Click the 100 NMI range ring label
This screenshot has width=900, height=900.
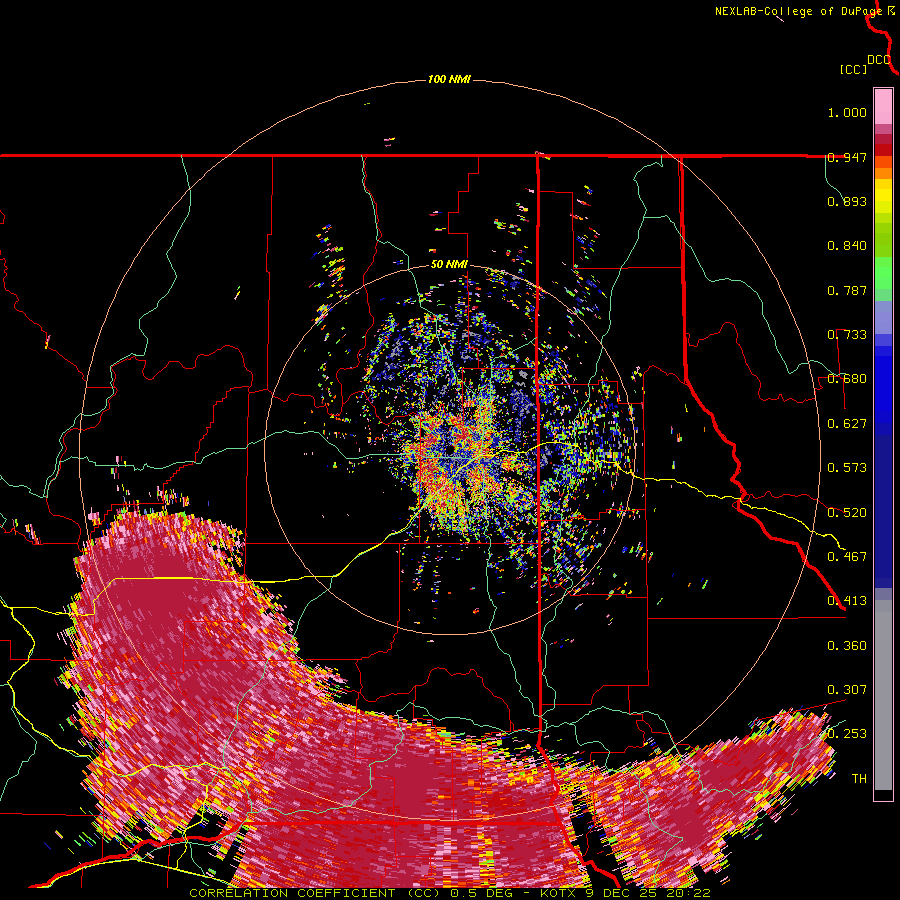click(x=449, y=79)
